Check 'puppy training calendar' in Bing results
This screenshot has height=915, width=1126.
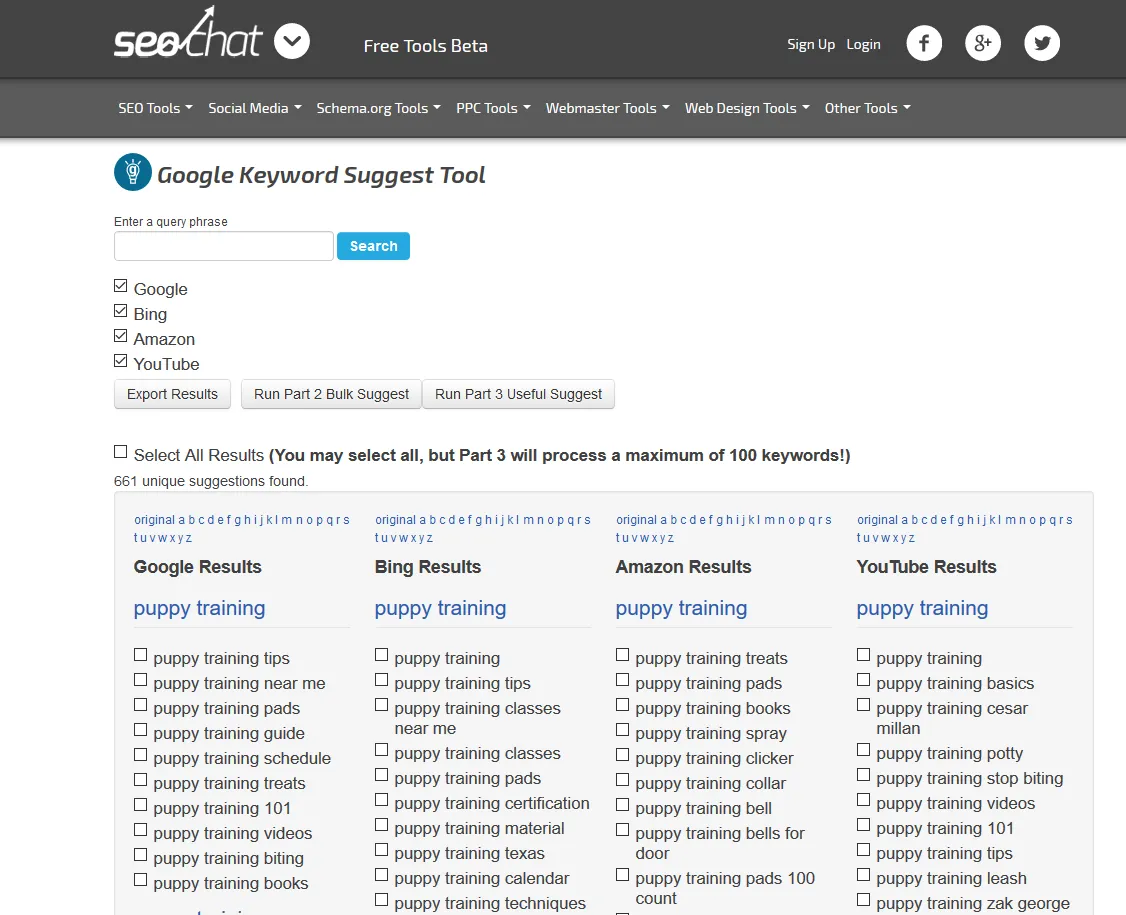381,875
